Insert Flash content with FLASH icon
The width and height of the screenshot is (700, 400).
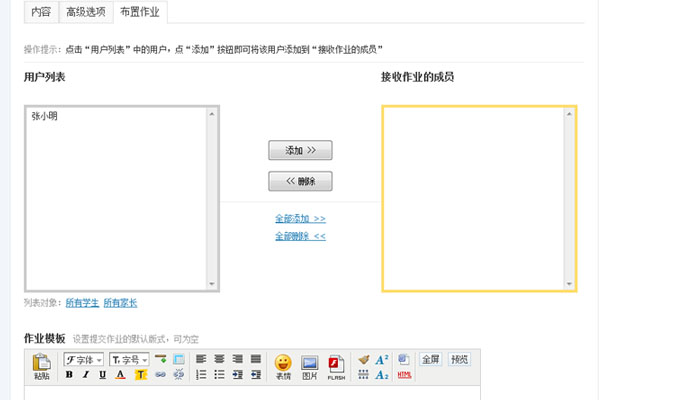click(x=336, y=366)
